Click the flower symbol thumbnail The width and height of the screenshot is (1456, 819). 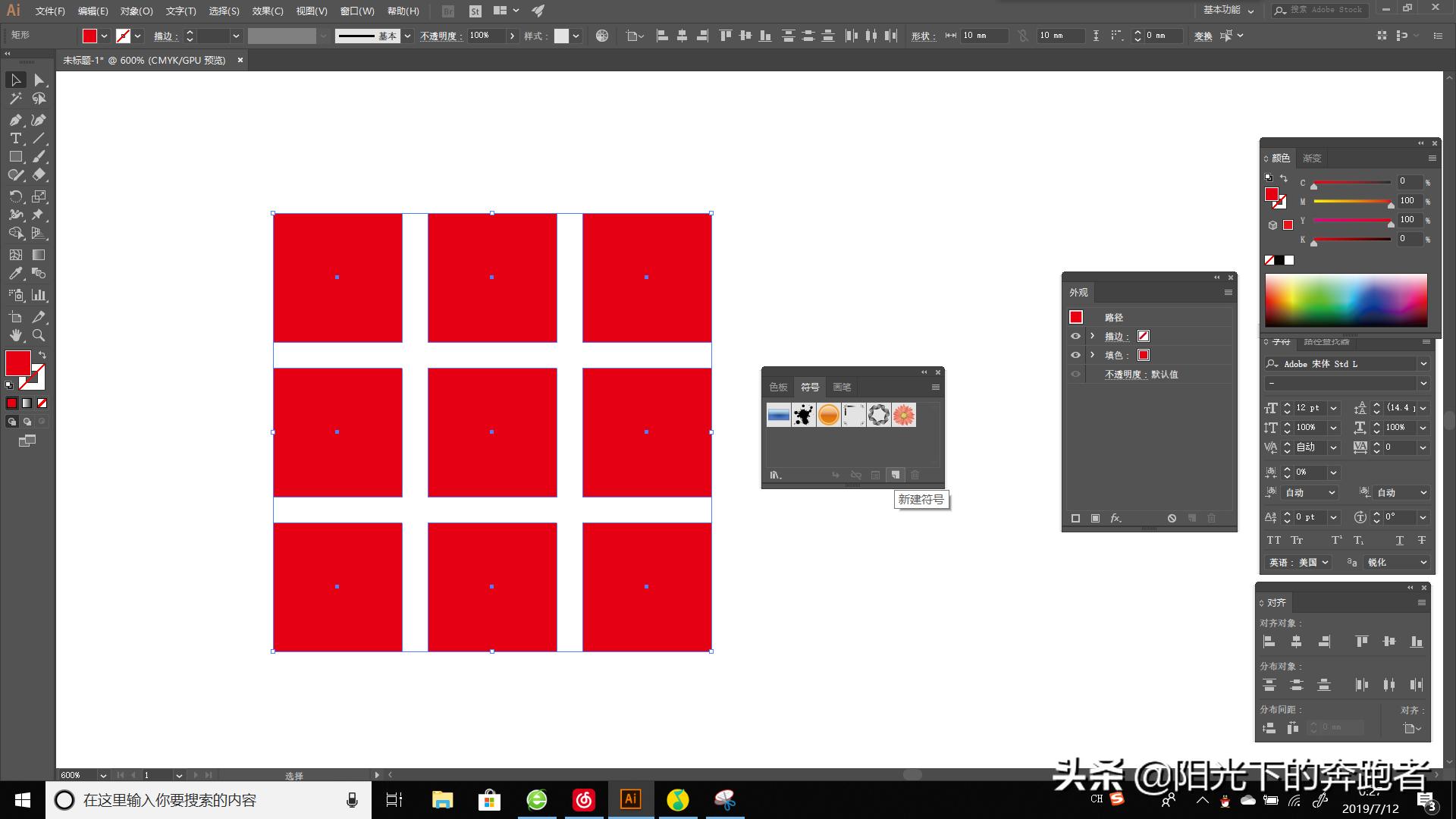point(904,415)
